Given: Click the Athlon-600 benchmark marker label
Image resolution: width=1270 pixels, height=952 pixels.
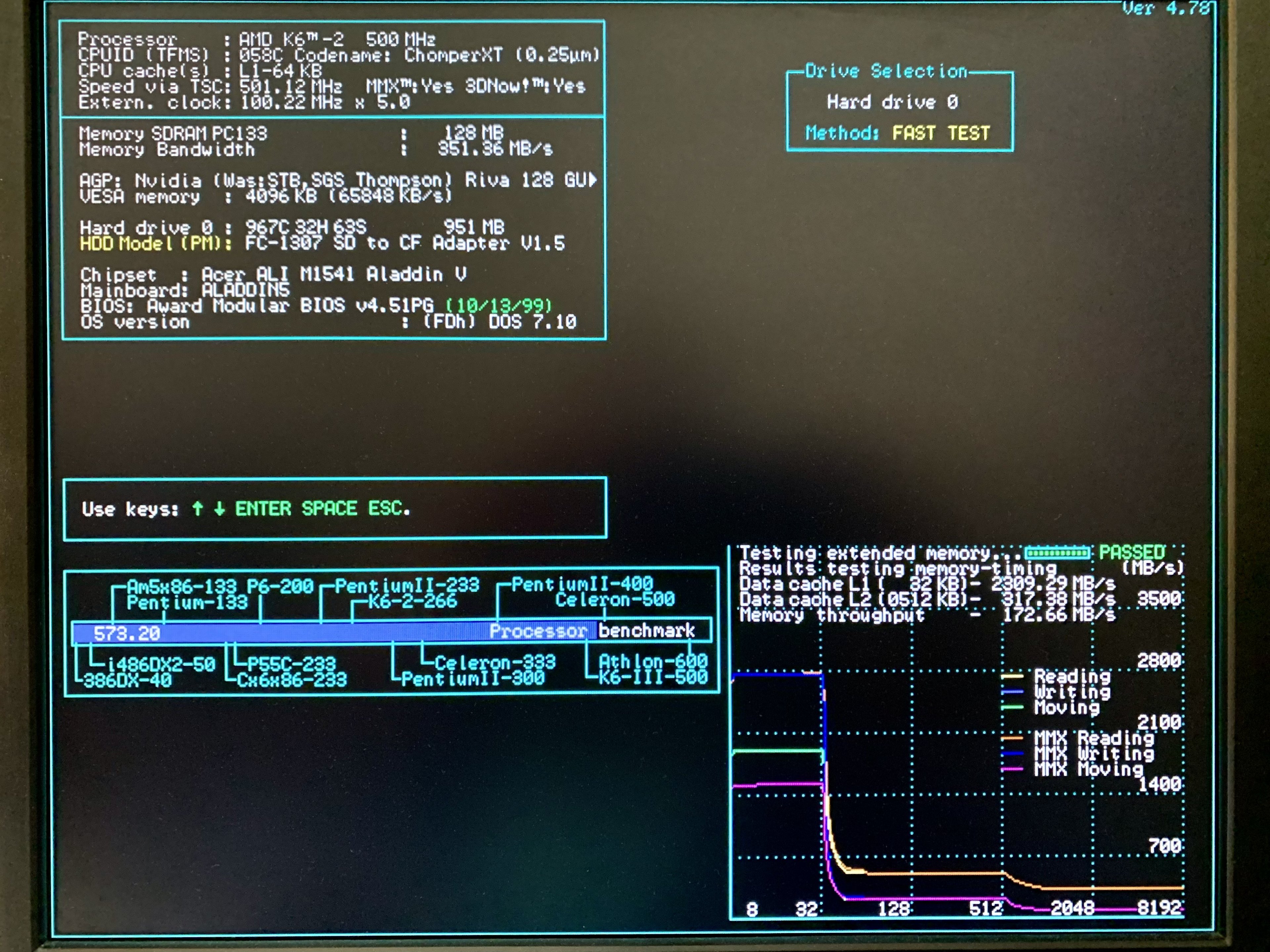Looking at the screenshot, I should click(x=653, y=662).
